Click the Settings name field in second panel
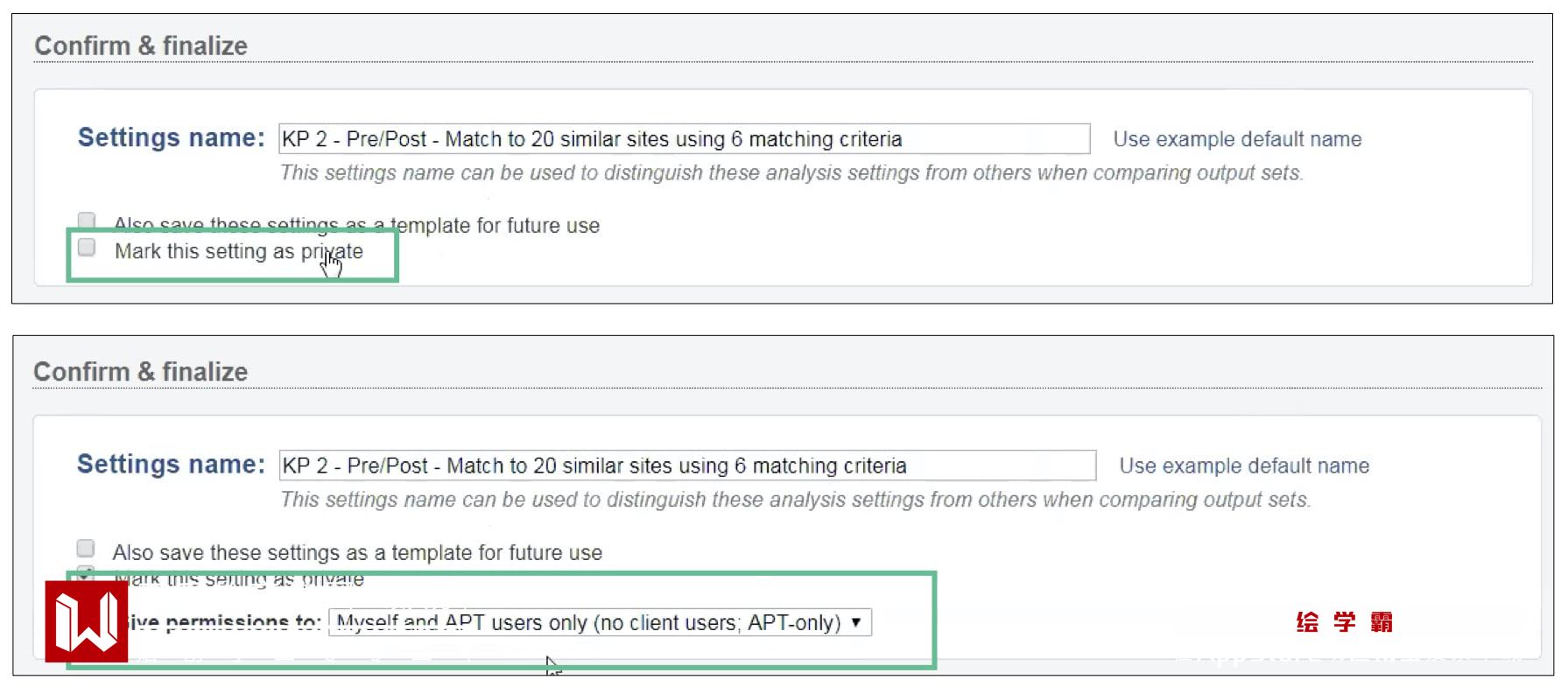The width and height of the screenshot is (1568, 694). [686, 466]
